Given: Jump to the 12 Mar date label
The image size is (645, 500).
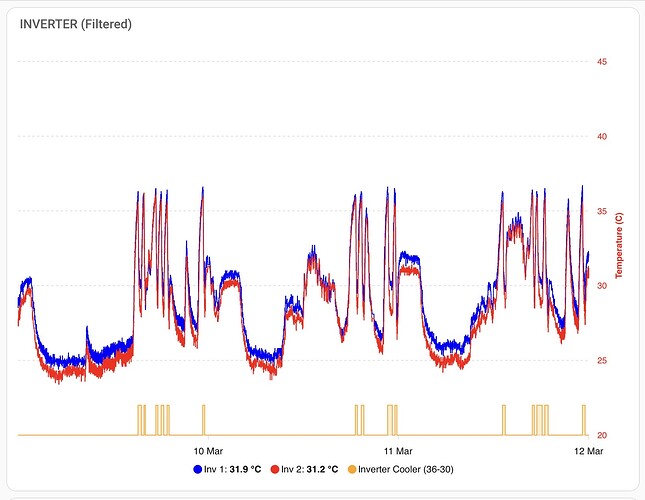Looking at the screenshot, I should 588,451.
